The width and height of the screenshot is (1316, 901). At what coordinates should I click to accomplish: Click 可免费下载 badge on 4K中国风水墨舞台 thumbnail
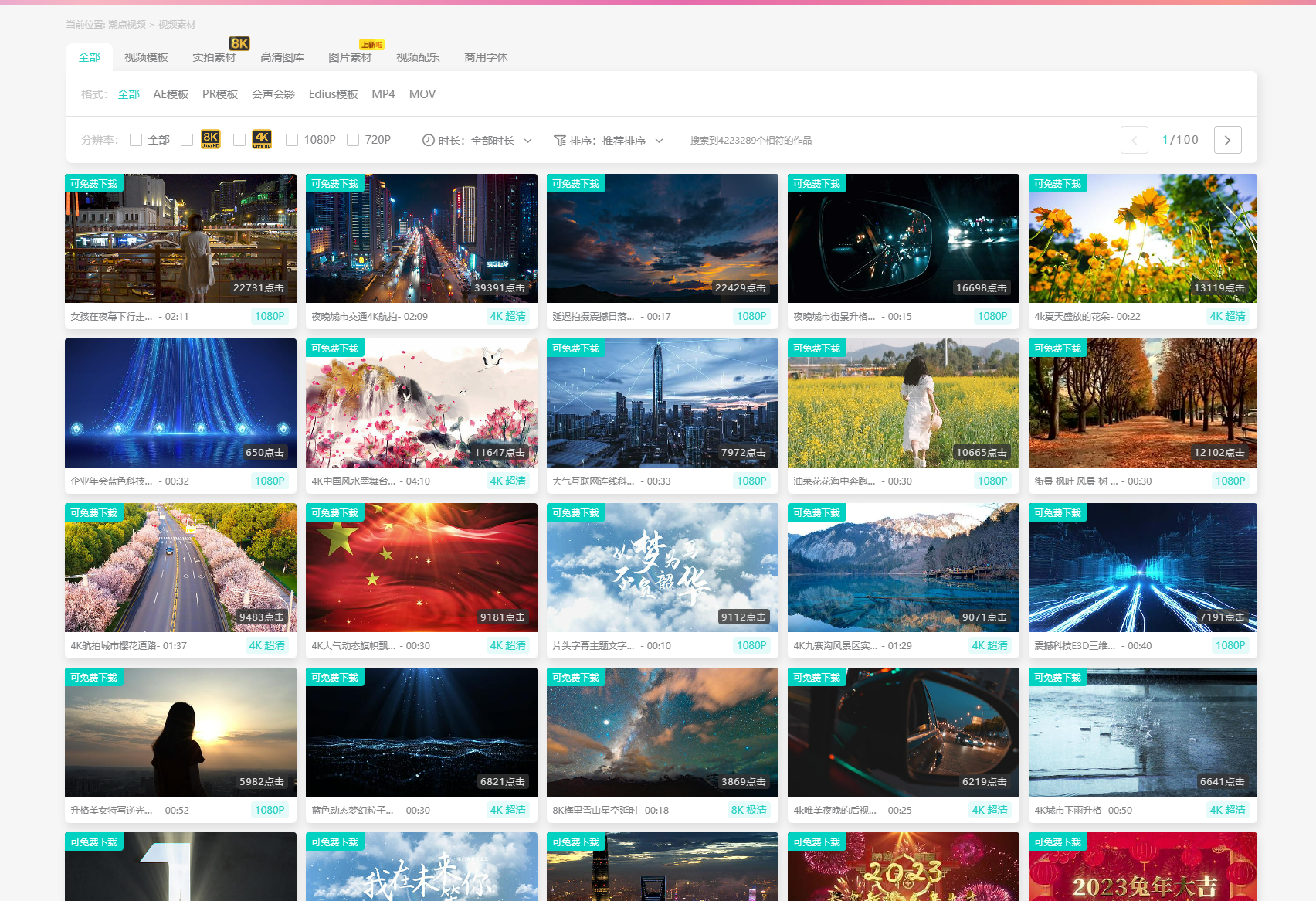[335, 348]
